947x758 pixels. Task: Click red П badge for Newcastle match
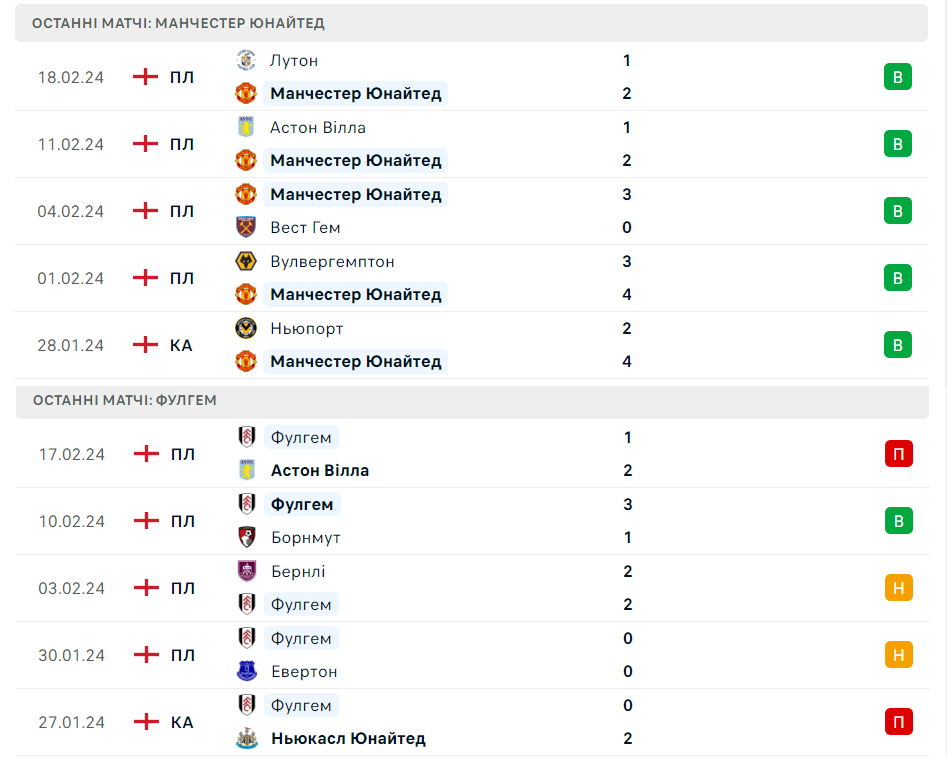click(898, 722)
